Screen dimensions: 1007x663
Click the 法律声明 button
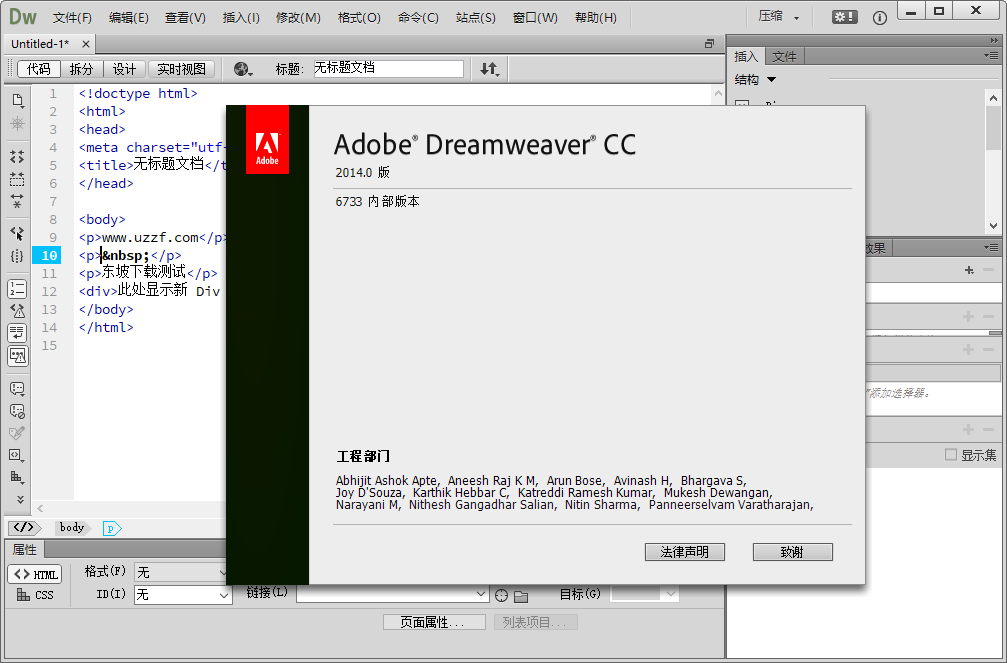[685, 552]
